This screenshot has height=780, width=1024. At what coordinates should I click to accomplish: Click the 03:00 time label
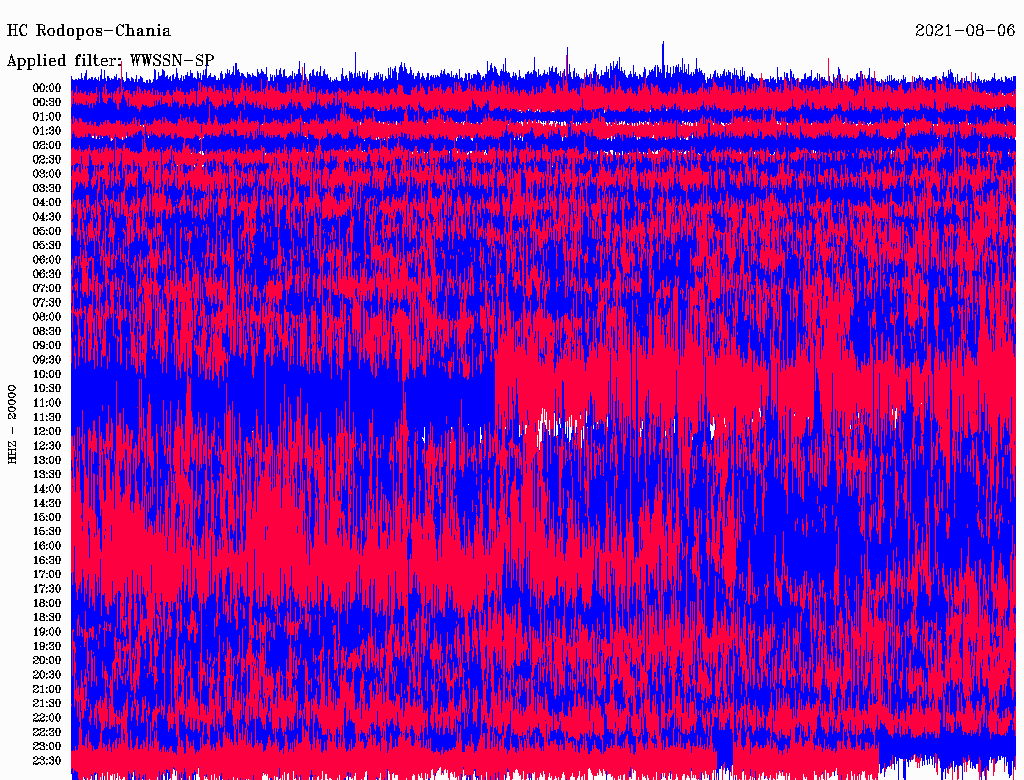pos(47,174)
